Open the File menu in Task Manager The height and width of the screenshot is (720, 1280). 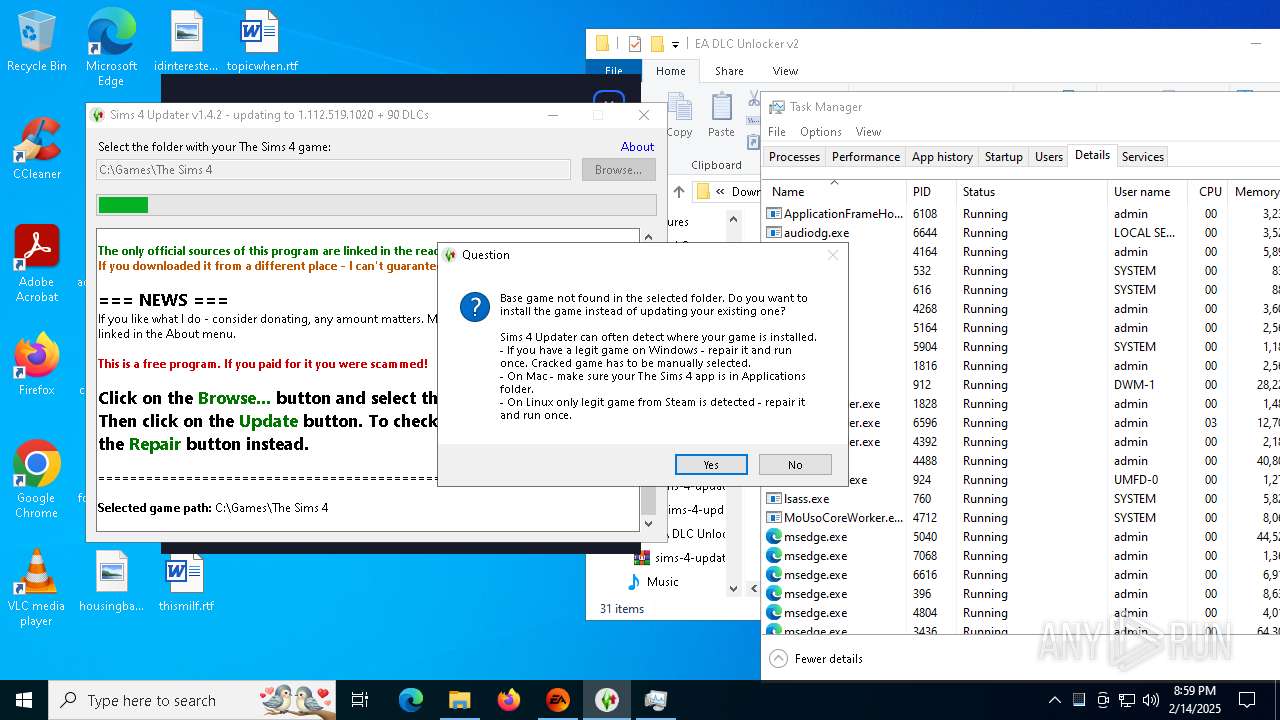777,131
